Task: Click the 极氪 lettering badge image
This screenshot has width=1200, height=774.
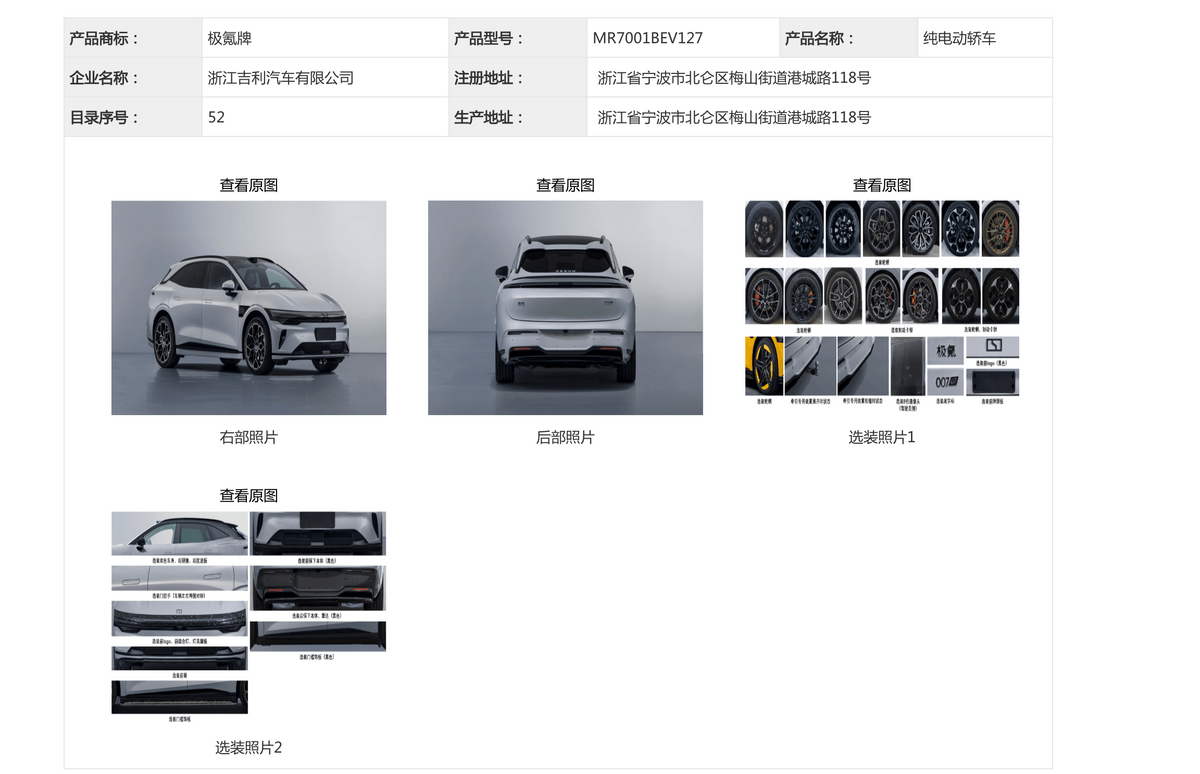Action: [945, 351]
